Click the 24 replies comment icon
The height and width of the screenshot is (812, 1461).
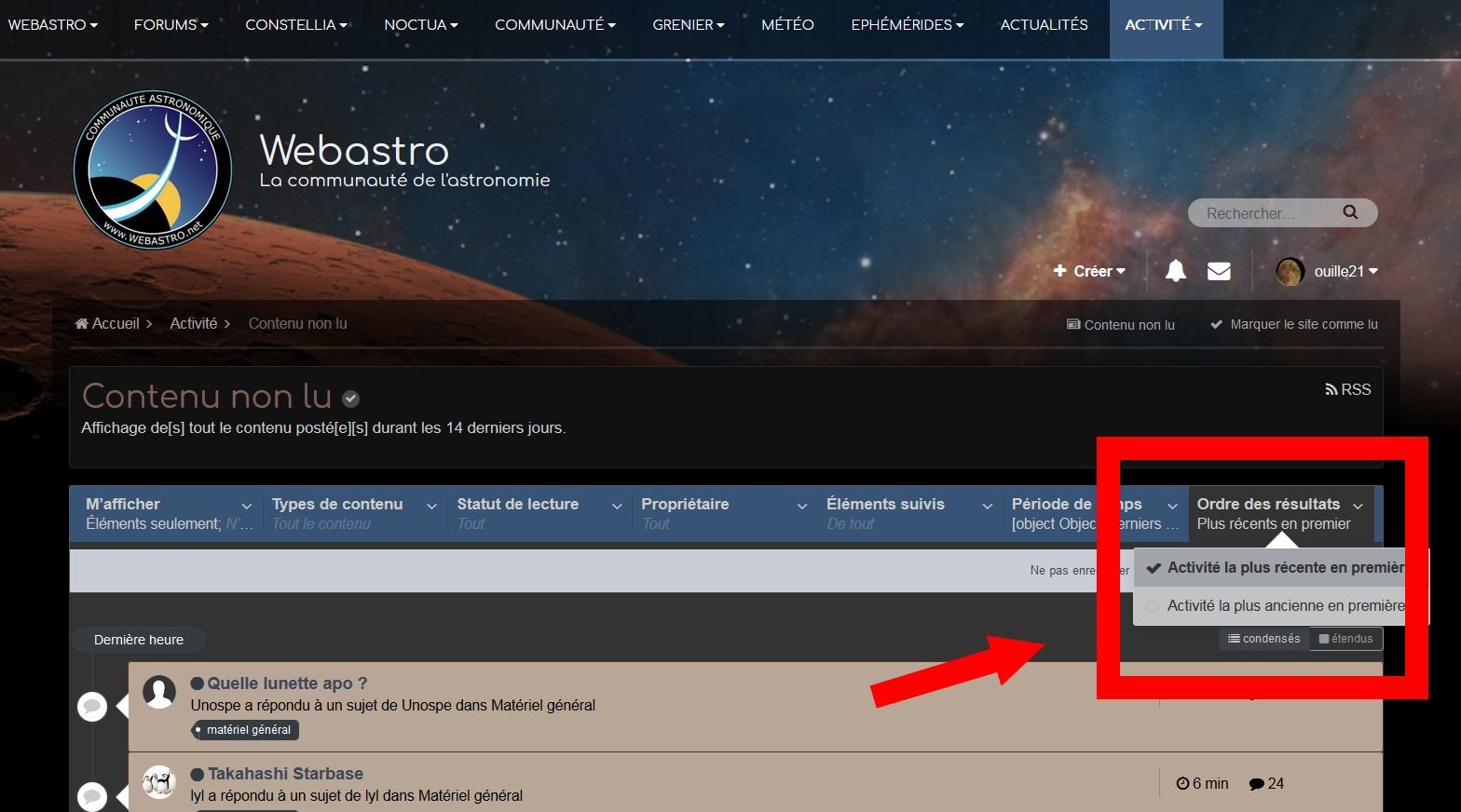click(x=1257, y=784)
